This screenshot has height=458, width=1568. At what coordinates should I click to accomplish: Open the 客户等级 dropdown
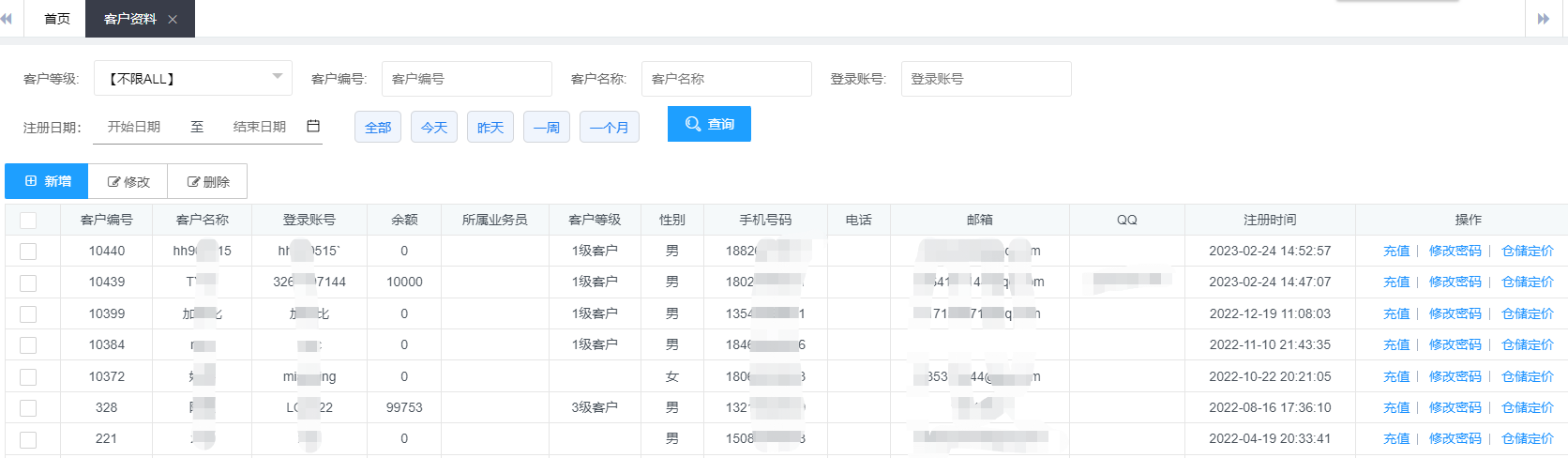193,78
